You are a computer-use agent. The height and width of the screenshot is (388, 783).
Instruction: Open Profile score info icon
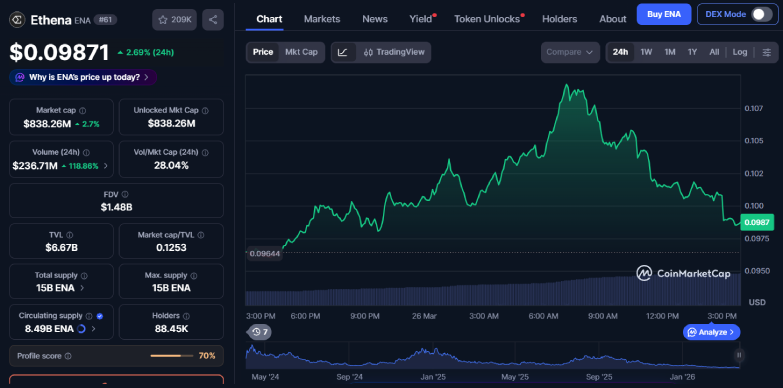(68, 356)
